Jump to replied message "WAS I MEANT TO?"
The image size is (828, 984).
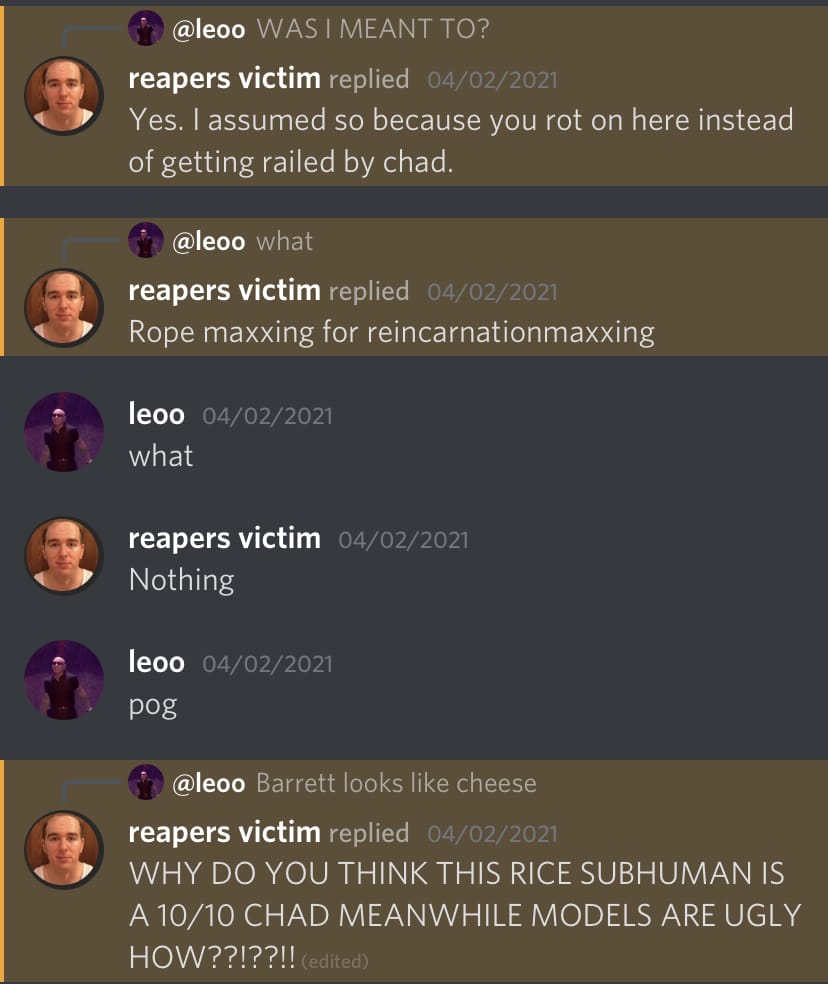click(x=372, y=29)
